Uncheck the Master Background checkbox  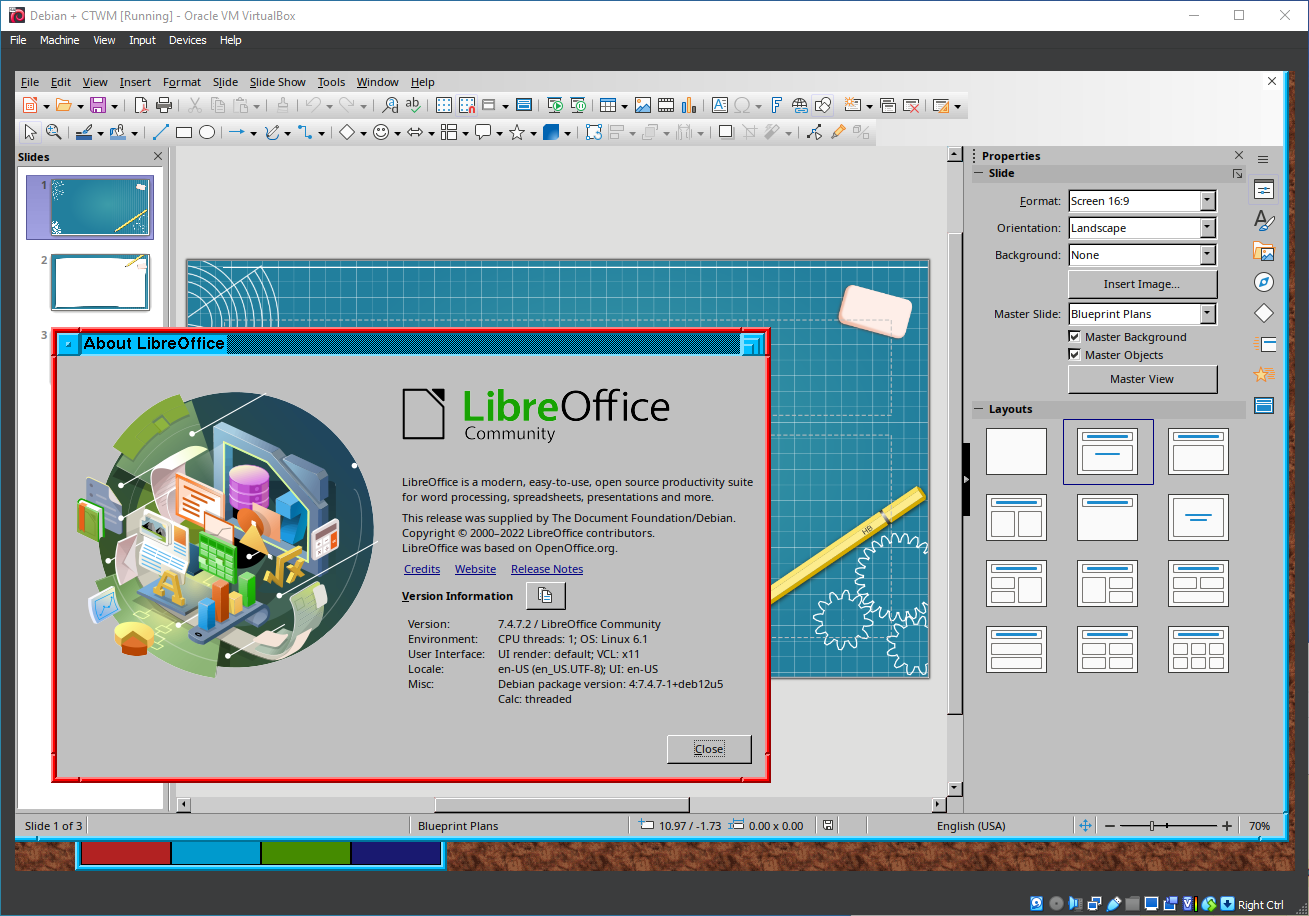click(x=1075, y=337)
